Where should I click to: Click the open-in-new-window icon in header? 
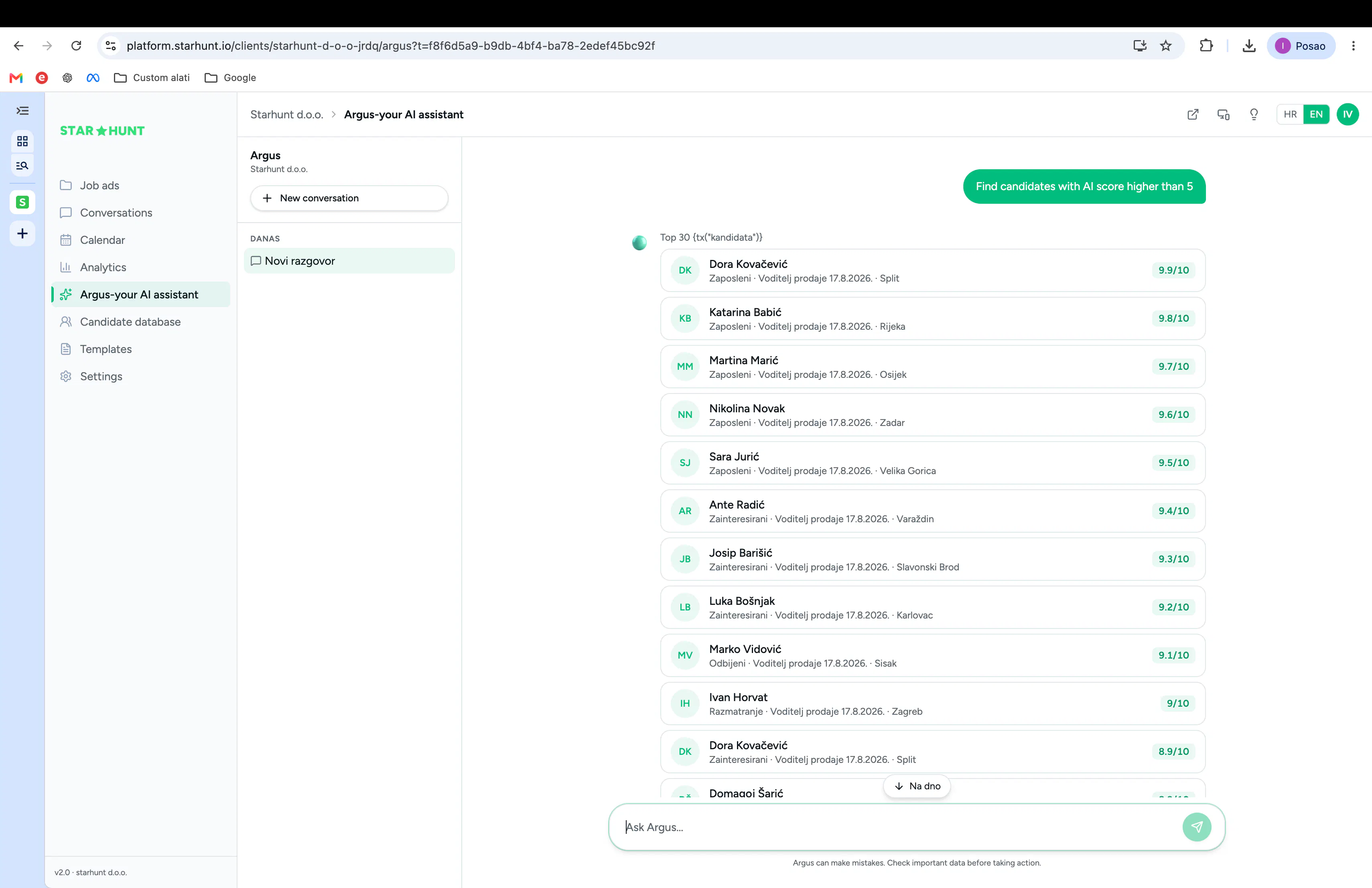click(x=1193, y=114)
